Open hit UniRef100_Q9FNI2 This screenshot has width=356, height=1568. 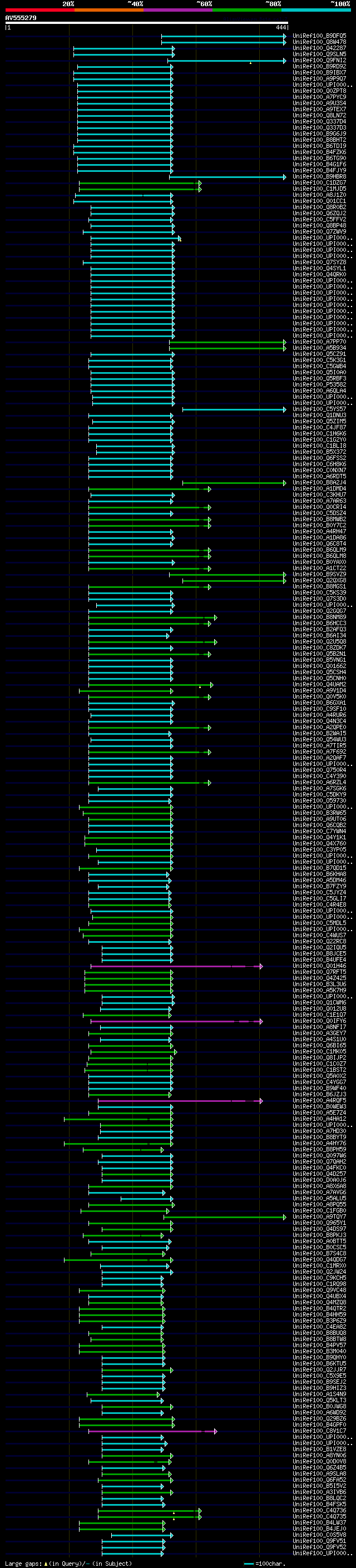click(319, 60)
